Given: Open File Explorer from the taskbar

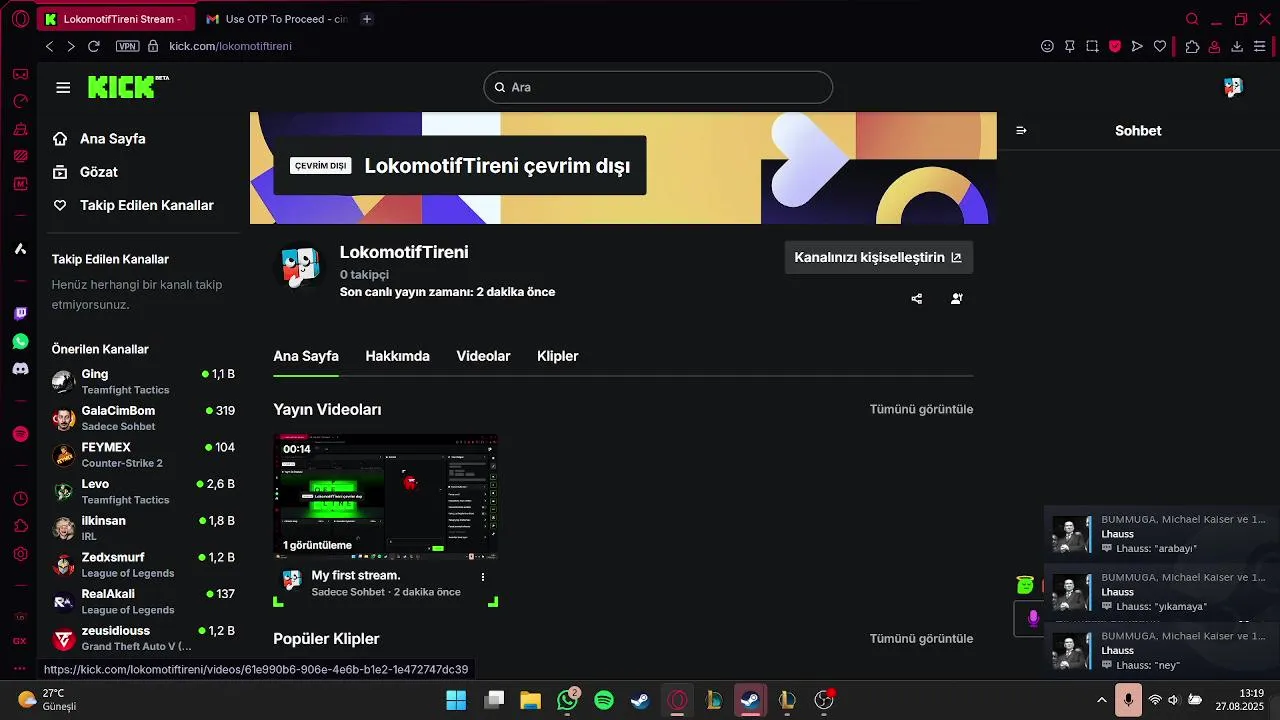Looking at the screenshot, I should 530,700.
